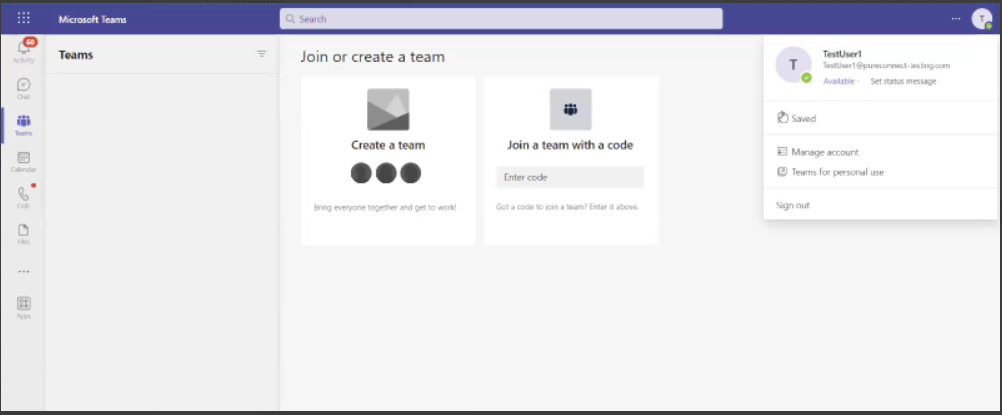Select Manage account
Screen dimensions: 1002x415
point(824,152)
